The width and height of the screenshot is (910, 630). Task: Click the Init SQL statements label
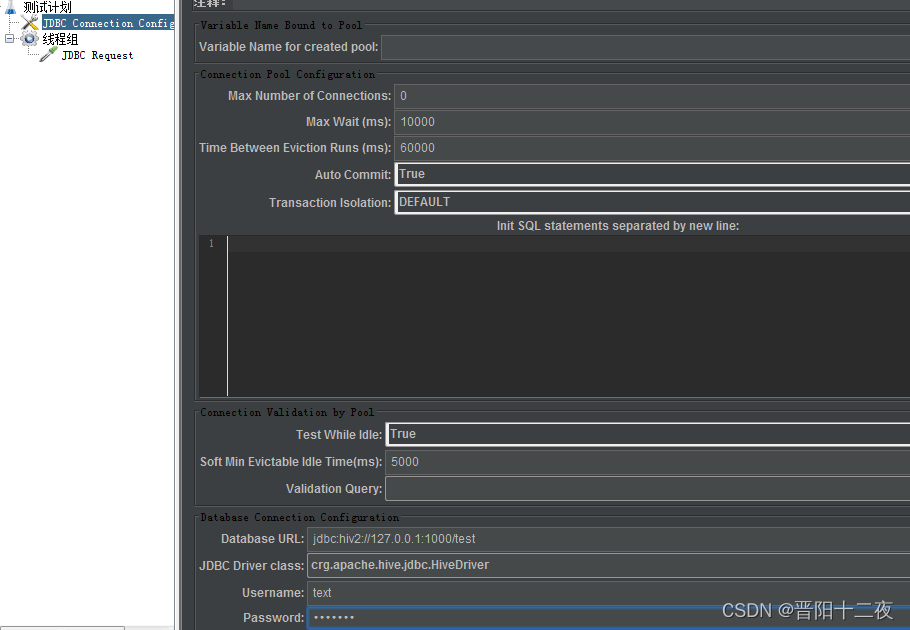click(x=618, y=226)
